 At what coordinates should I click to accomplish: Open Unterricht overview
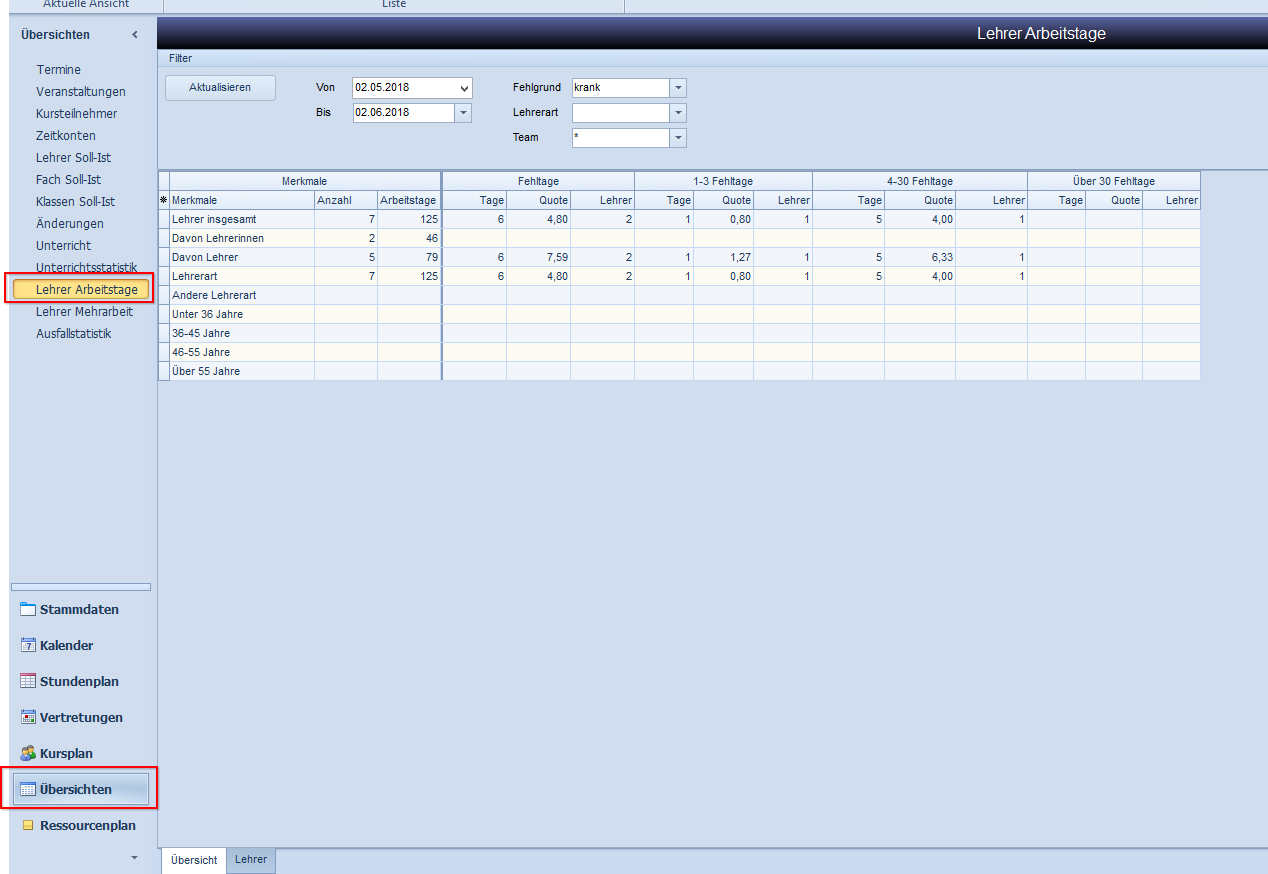pos(63,246)
